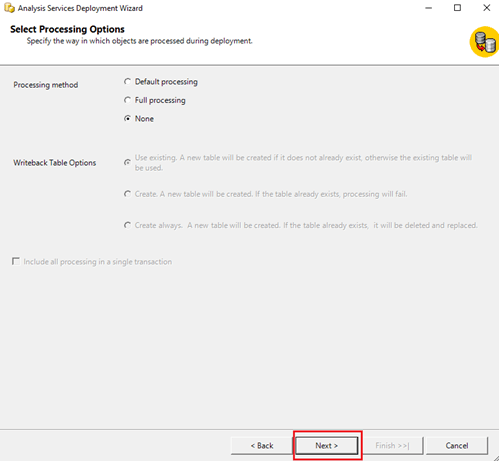Minimize the Deployment Wizard window
The width and height of the screenshot is (499, 461).
(429, 8)
